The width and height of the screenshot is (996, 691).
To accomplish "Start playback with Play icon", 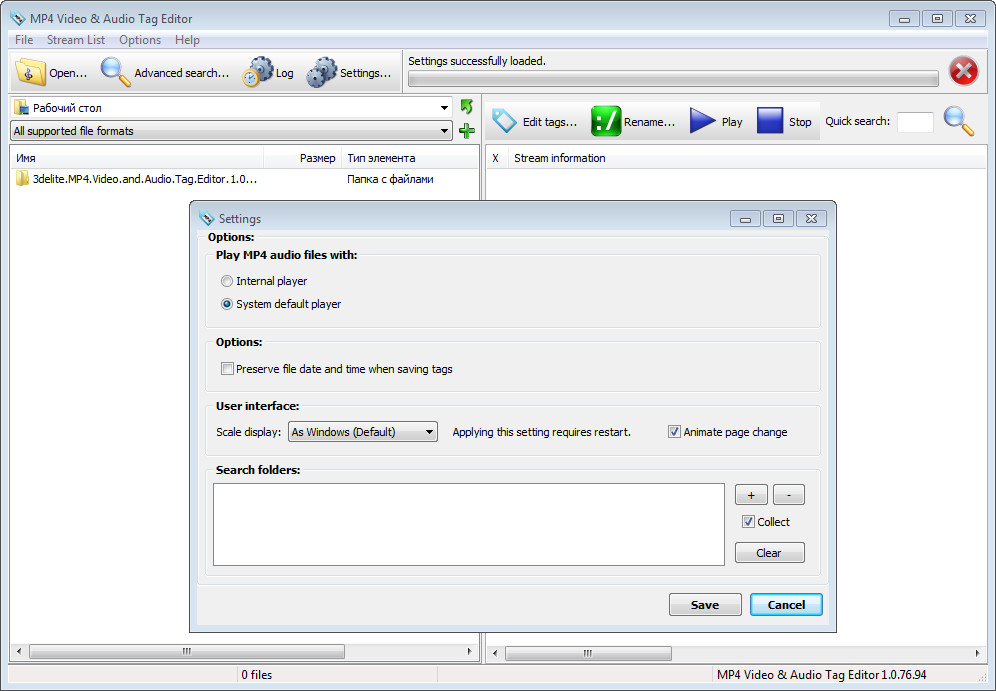I will coord(703,121).
